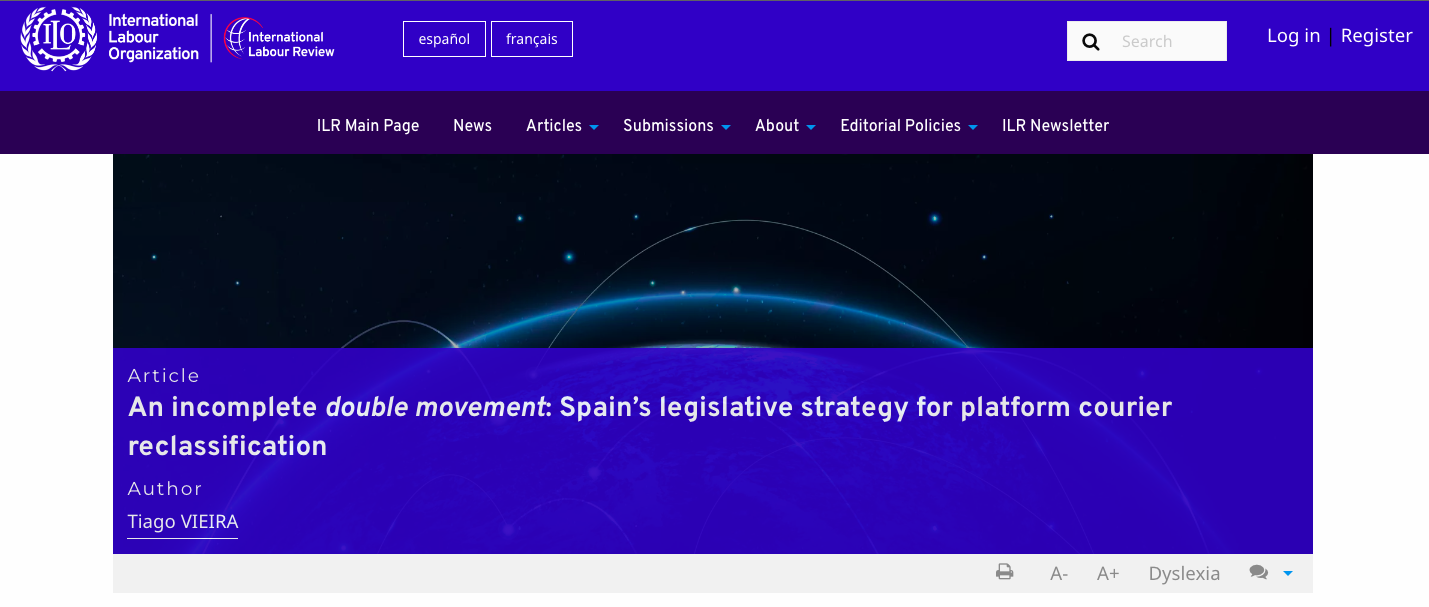Decrease font size with A- control
The image size is (1429, 607).
pyautogui.click(x=1059, y=574)
